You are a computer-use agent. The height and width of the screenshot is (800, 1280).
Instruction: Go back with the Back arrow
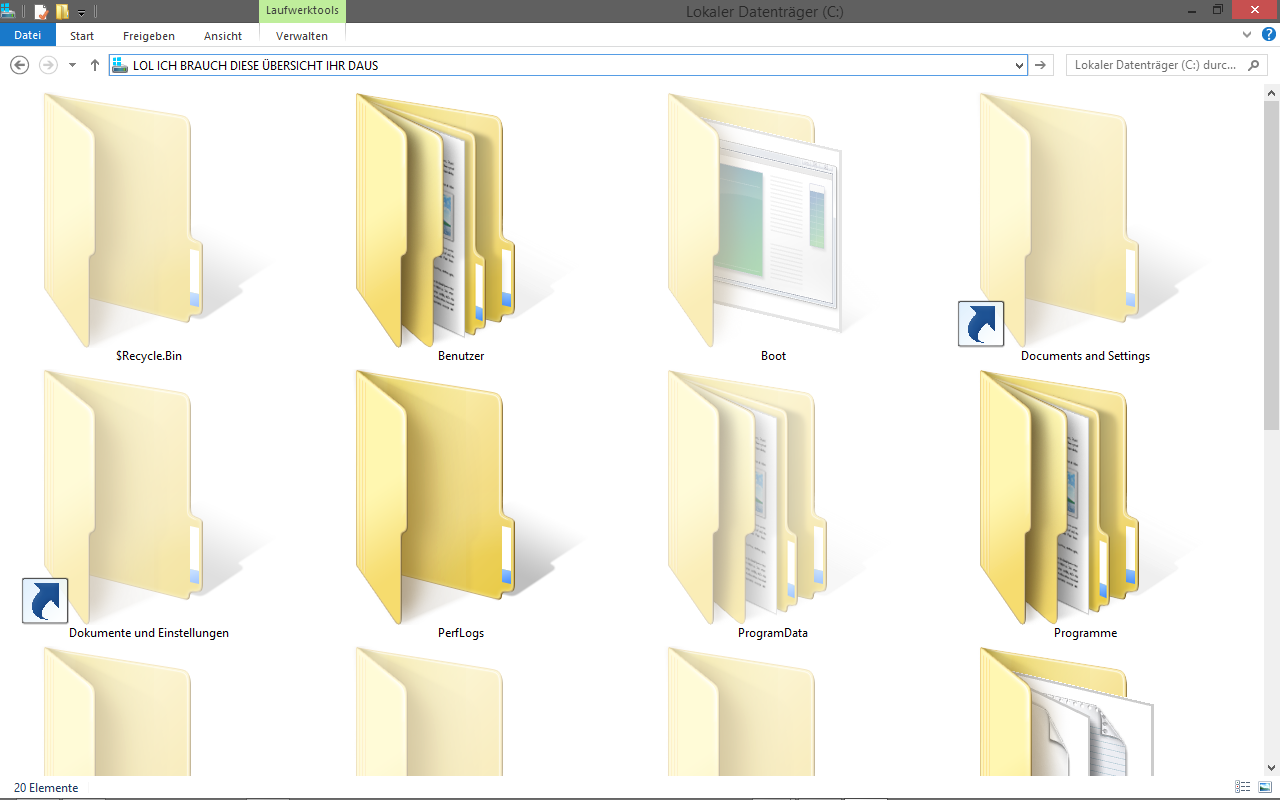[19, 65]
